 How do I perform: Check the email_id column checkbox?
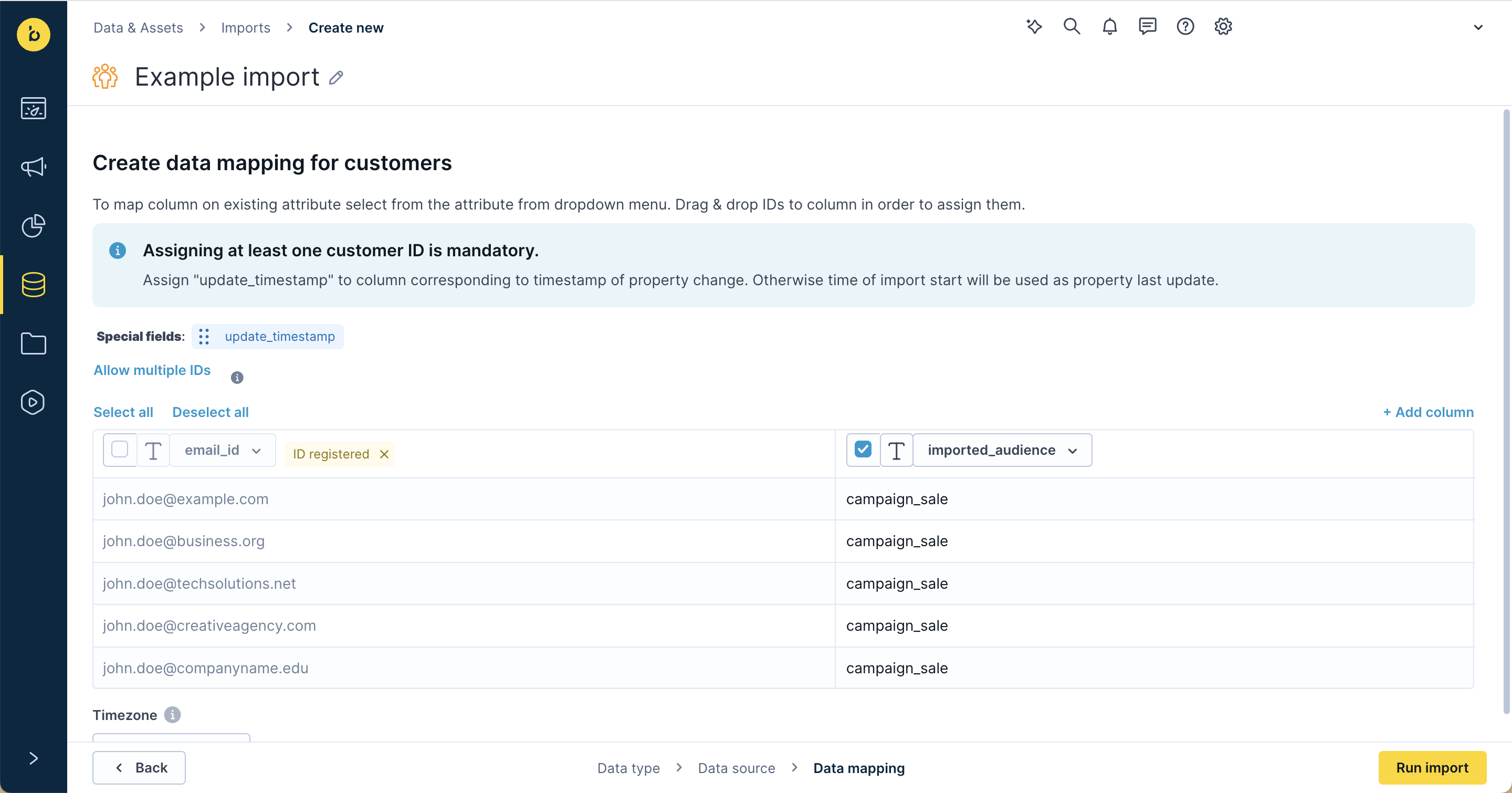point(120,450)
